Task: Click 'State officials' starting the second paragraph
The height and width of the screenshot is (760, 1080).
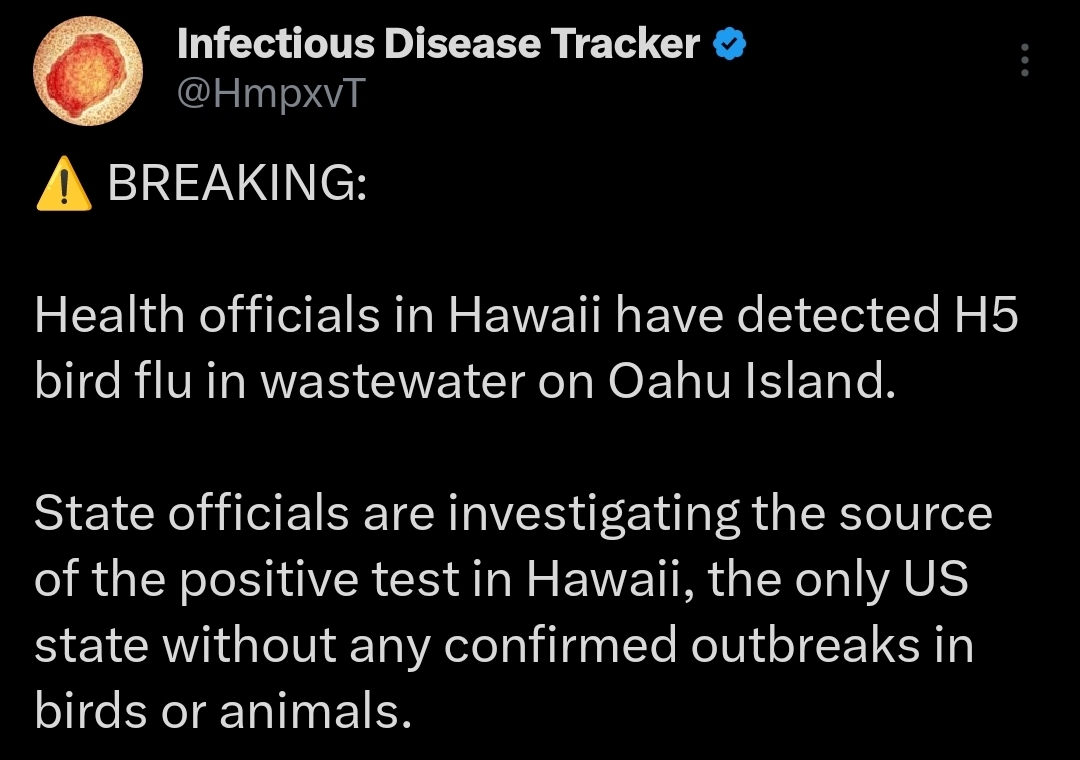Action: coord(191,513)
